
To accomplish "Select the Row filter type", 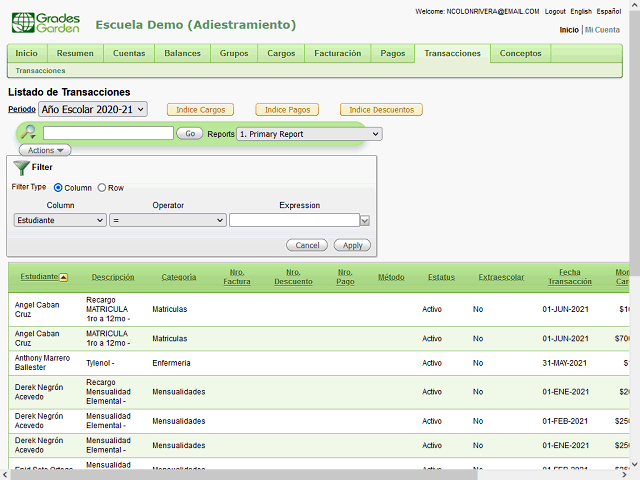I will (102, 188).
